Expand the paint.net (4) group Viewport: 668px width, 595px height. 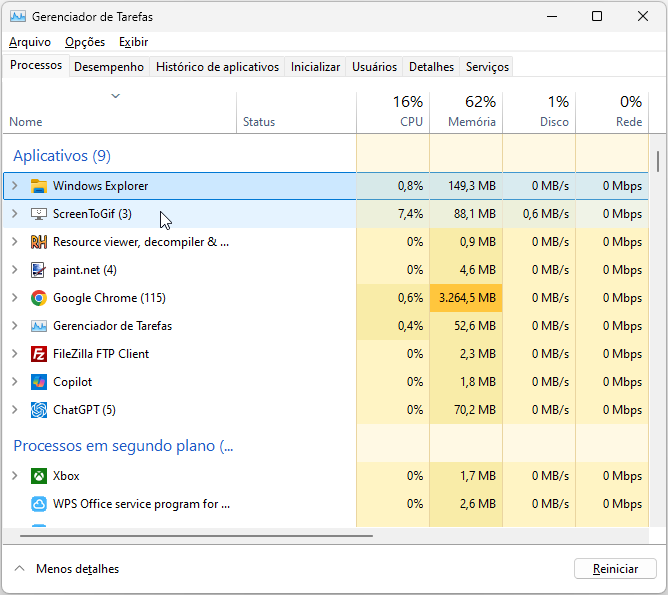coord(14,270)
